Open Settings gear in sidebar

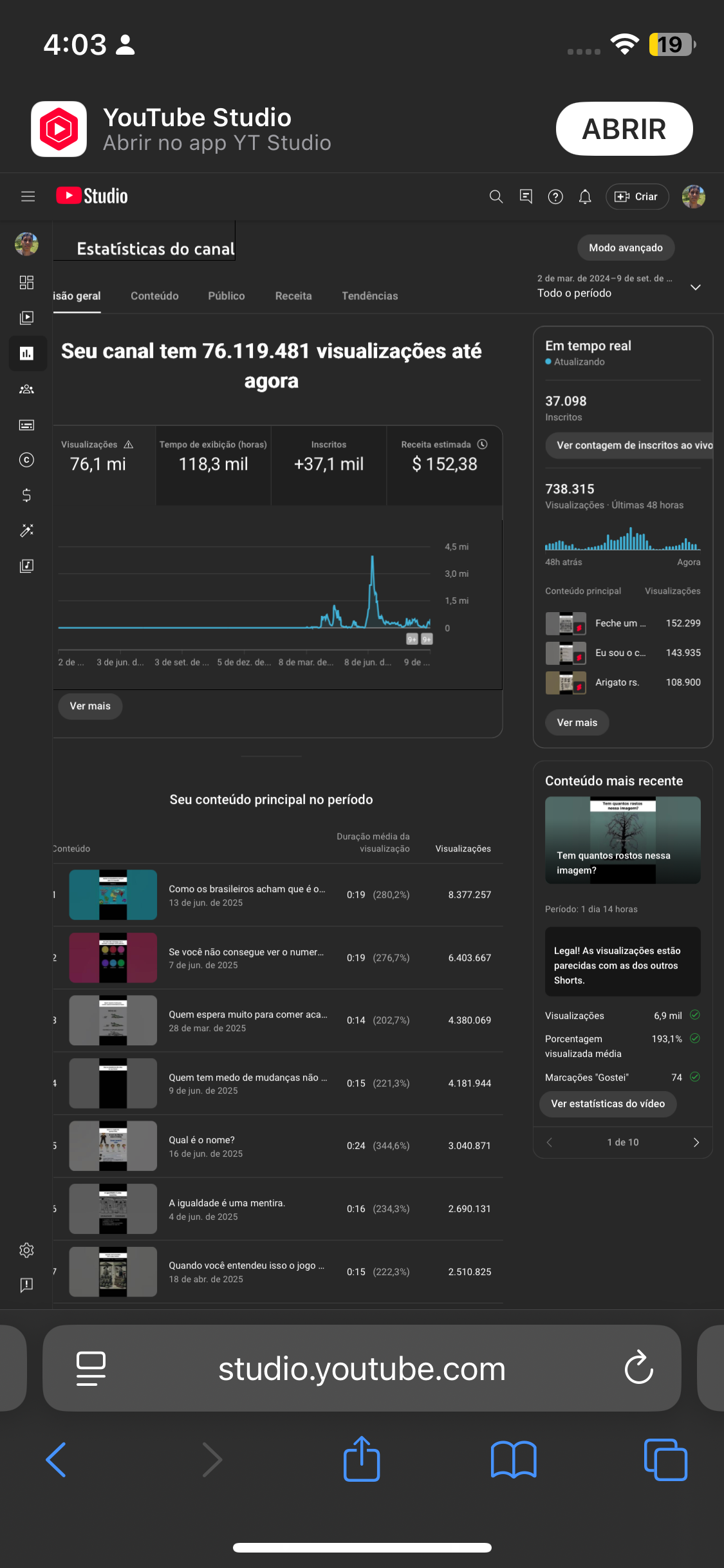pyautogui.click(x=26, y=1250)
